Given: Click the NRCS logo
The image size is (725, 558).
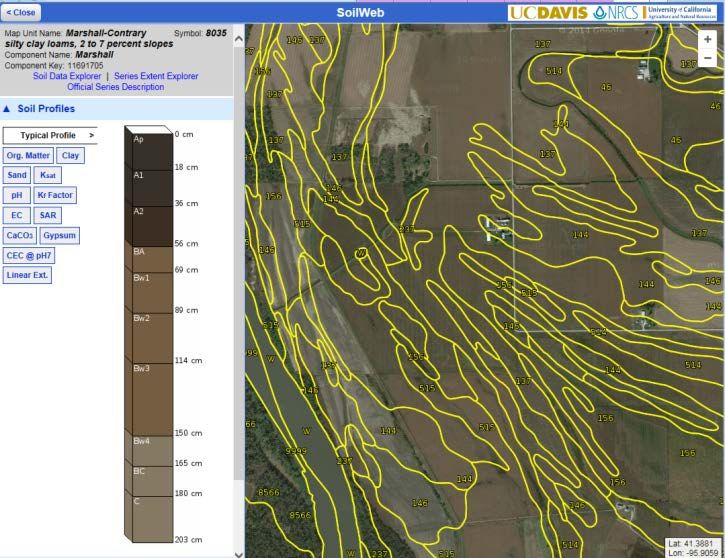Looking at the screenshot, I should 617,13.
